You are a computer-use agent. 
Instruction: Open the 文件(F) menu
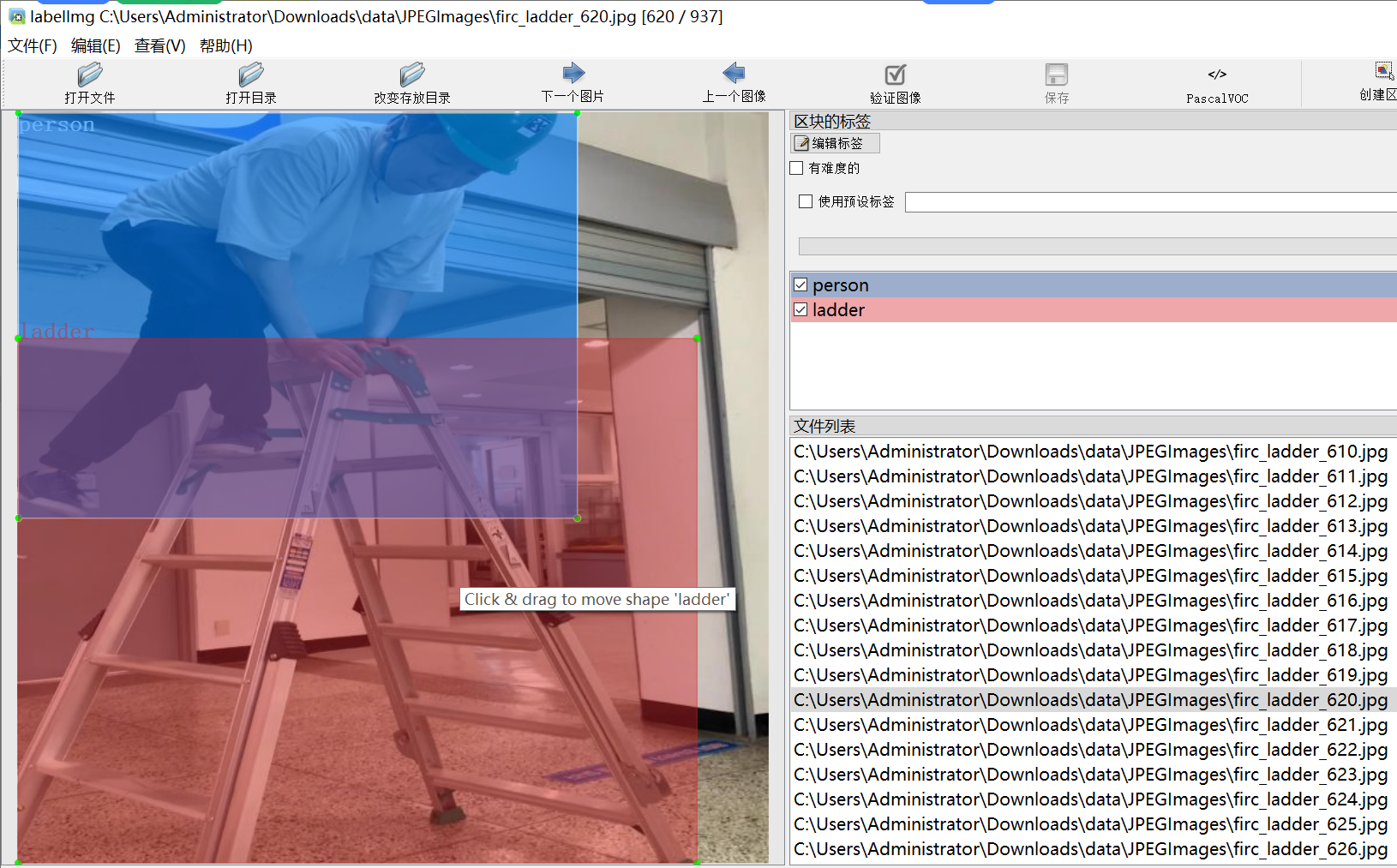click(33, 45)
